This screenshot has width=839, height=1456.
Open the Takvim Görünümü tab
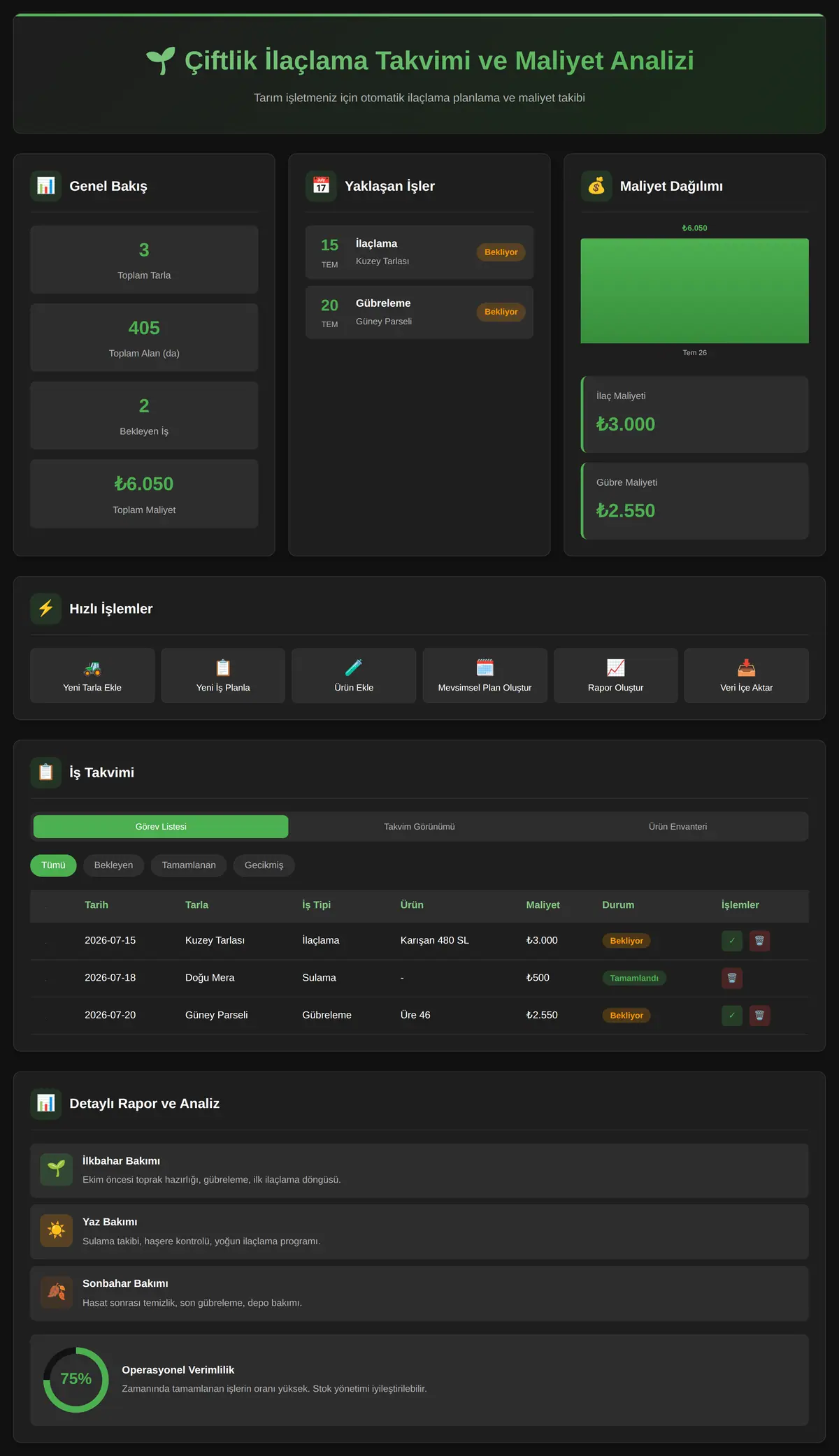(x=419, y=826)
